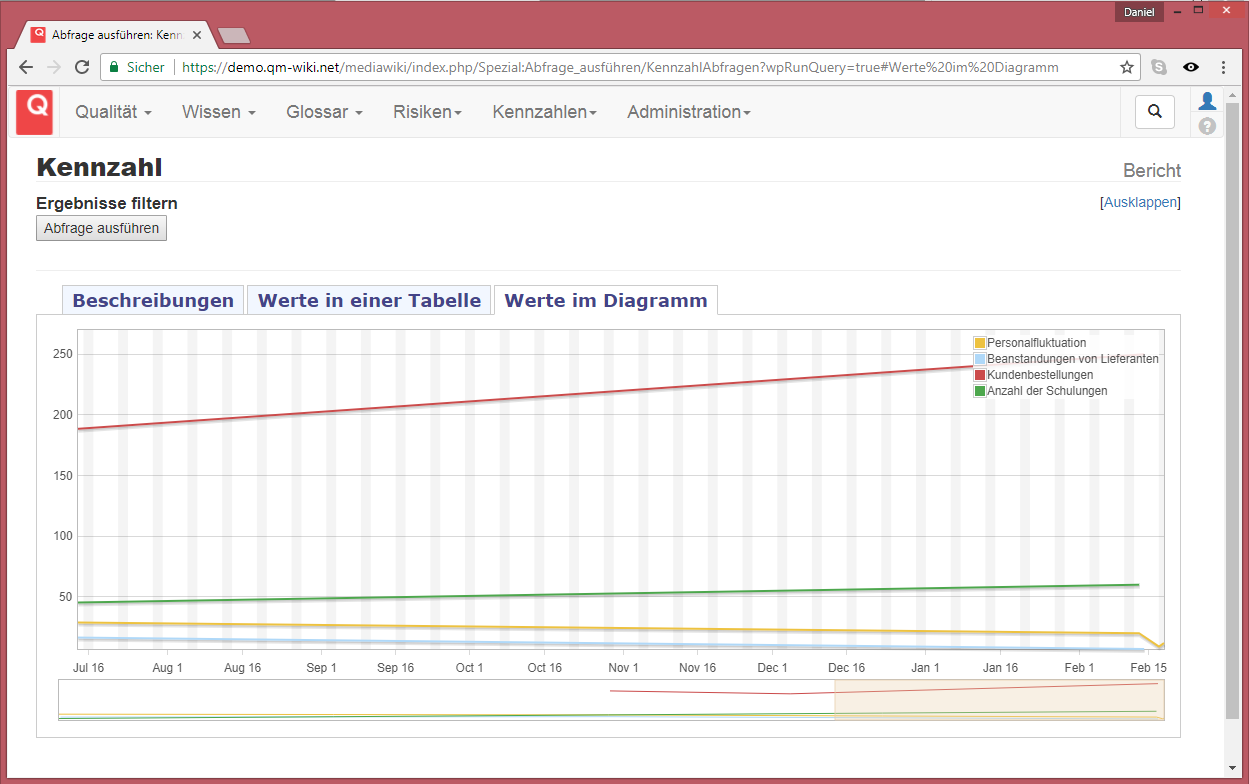Select the Werte in einer Tabelle tab
Screen dimensions: 1249x784
pyautogui.click(x=369, y=300)
